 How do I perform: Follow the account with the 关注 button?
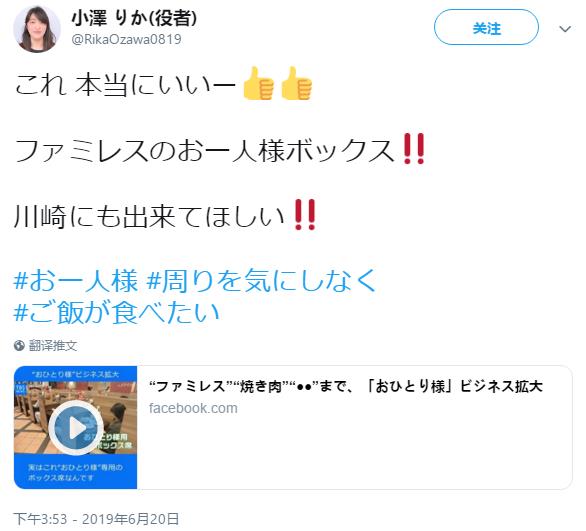[486, 28]
